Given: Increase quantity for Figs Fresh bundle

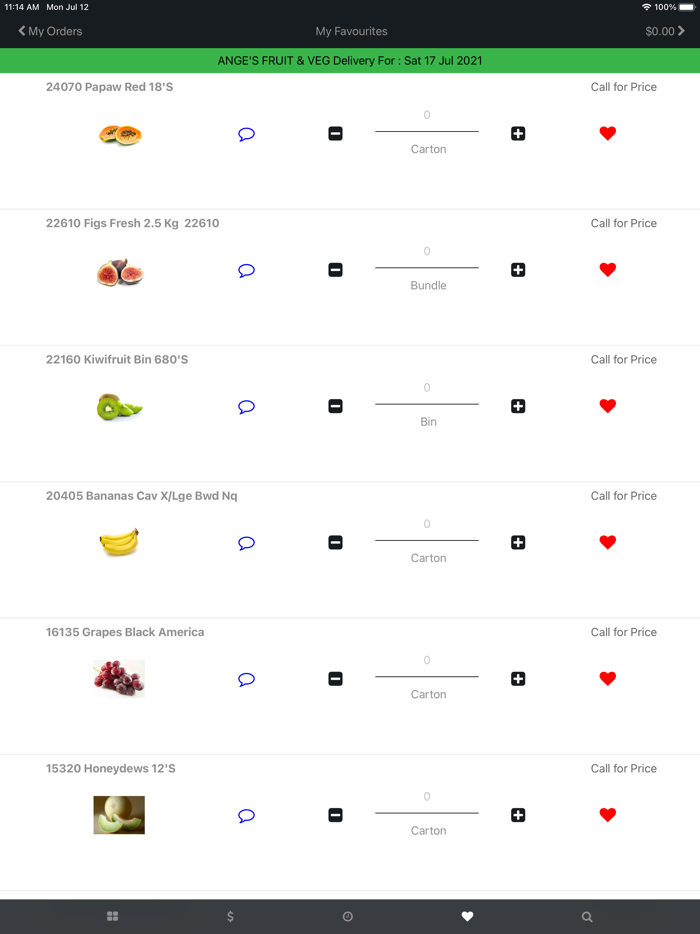Looking at the screenshot, I should [x=518, y=269].
